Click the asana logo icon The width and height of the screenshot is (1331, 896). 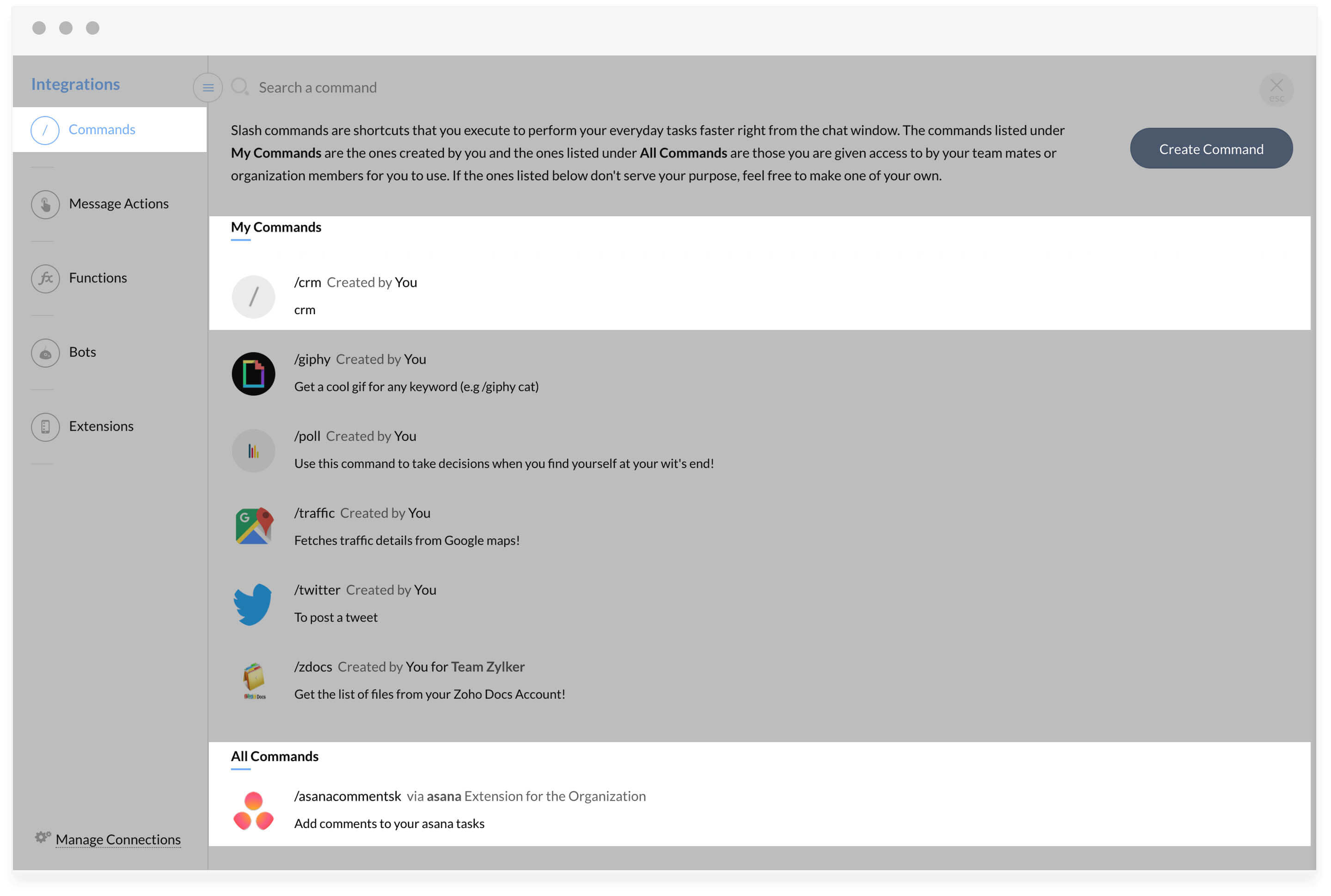(253, 811)
